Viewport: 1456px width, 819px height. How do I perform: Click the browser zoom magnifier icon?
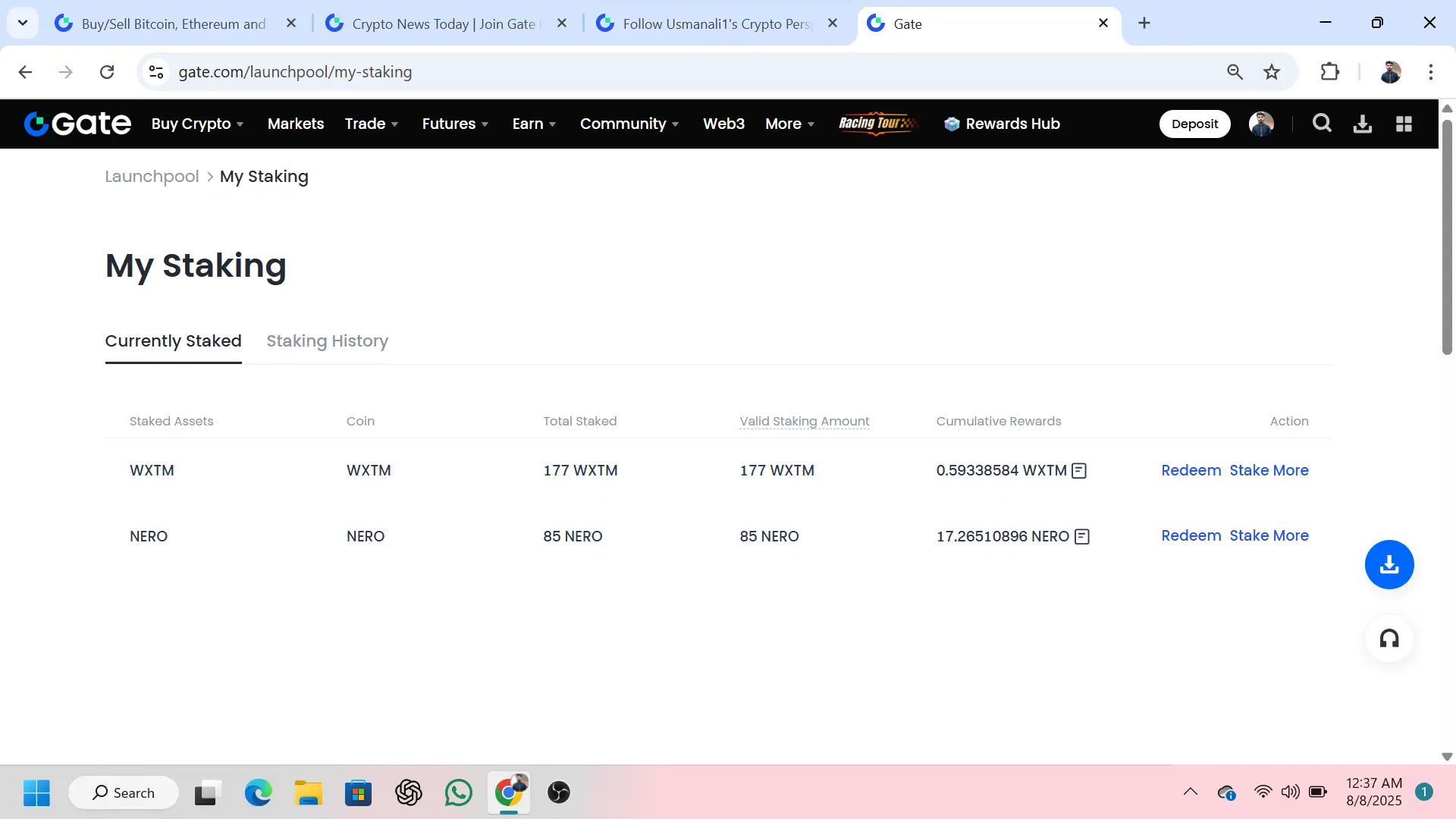coord(1235,72)
